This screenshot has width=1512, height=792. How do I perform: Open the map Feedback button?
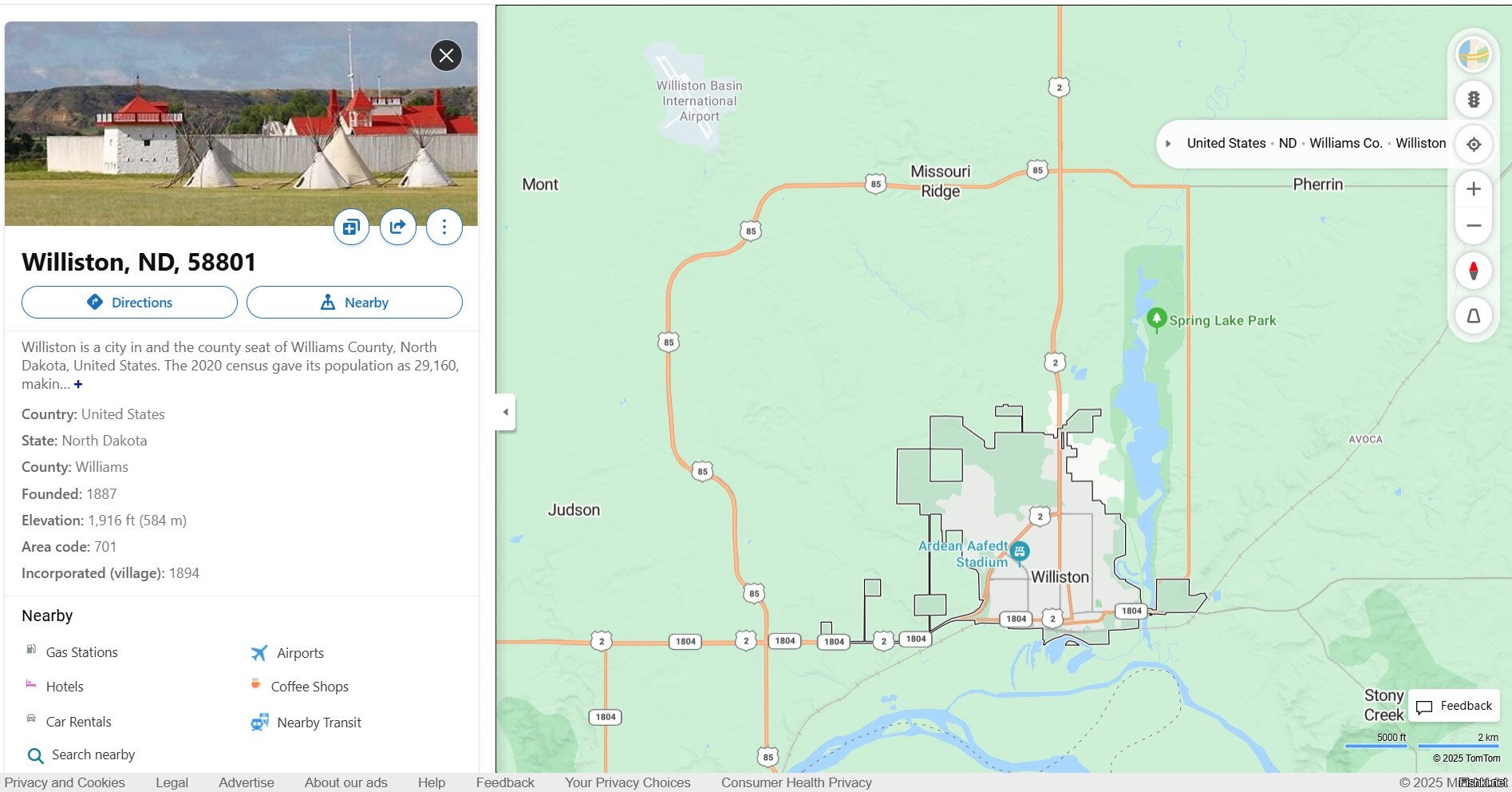pyautogui.click(x=1454, y=706)
